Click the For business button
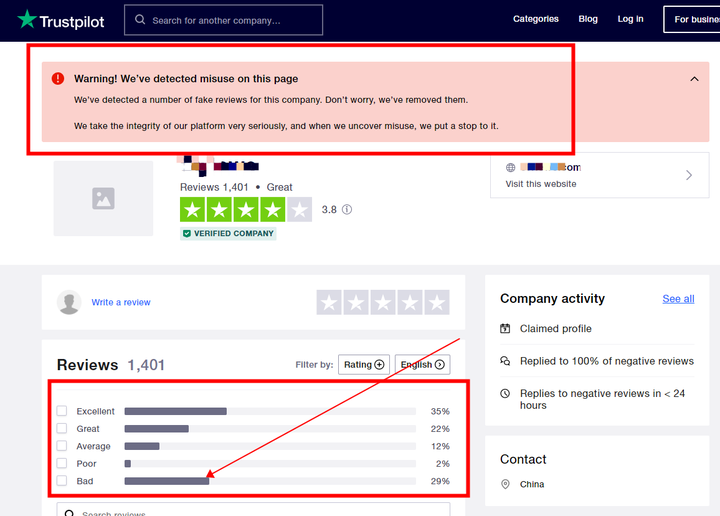 pos(692,19)
